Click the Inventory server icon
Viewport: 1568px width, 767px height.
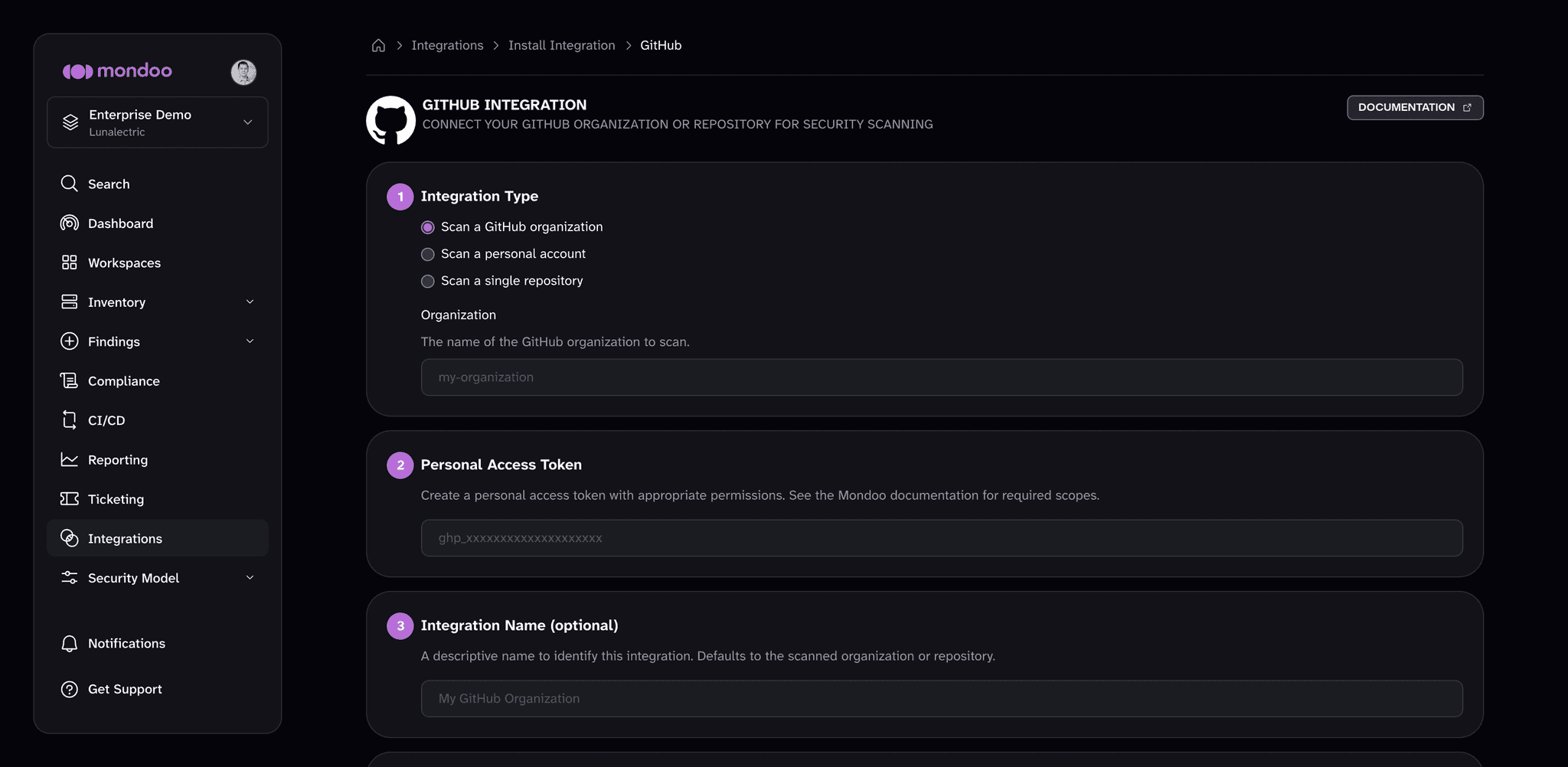tap(70, 302)
